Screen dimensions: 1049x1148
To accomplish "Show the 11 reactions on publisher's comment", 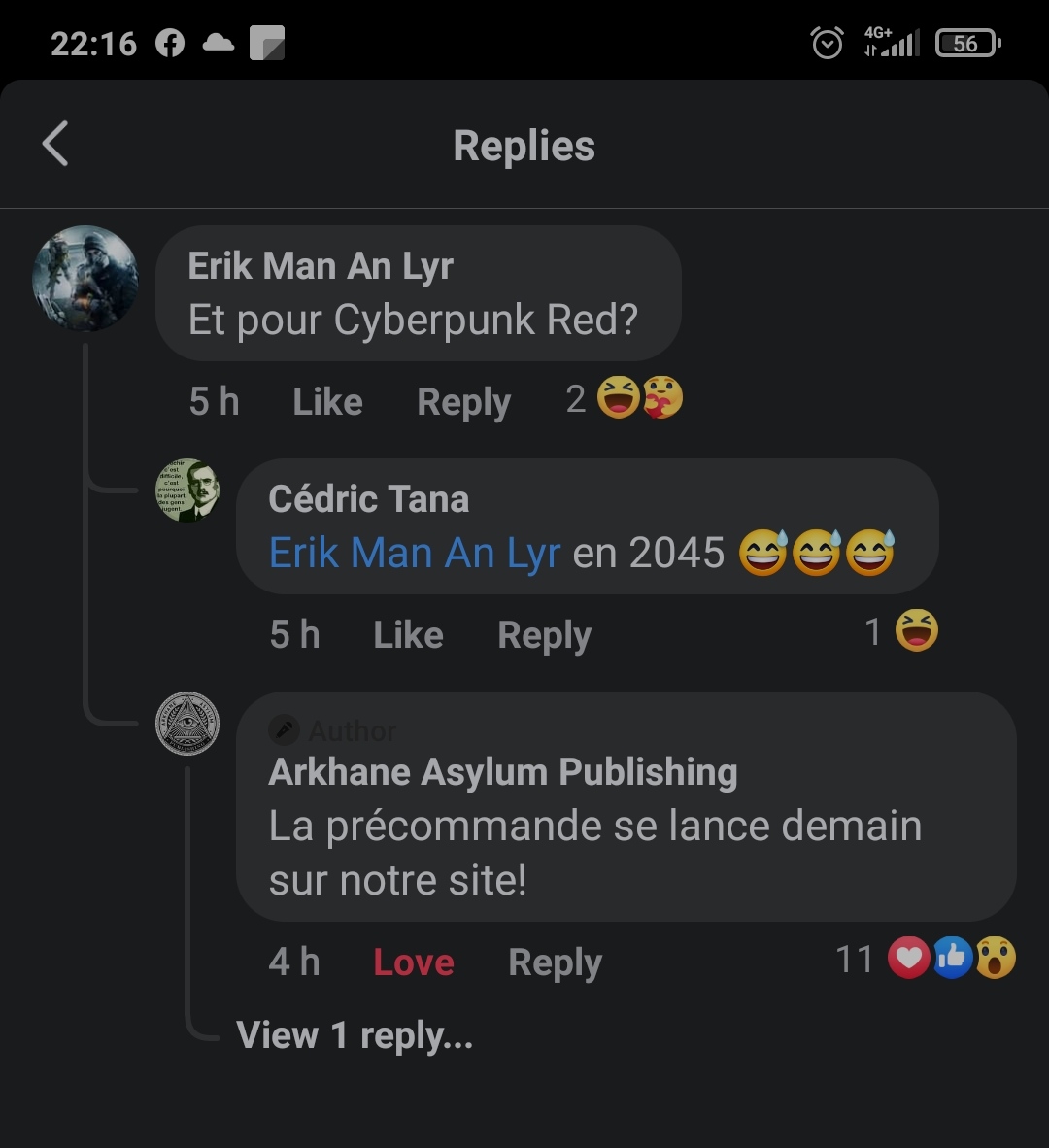I will coord(926,958).
